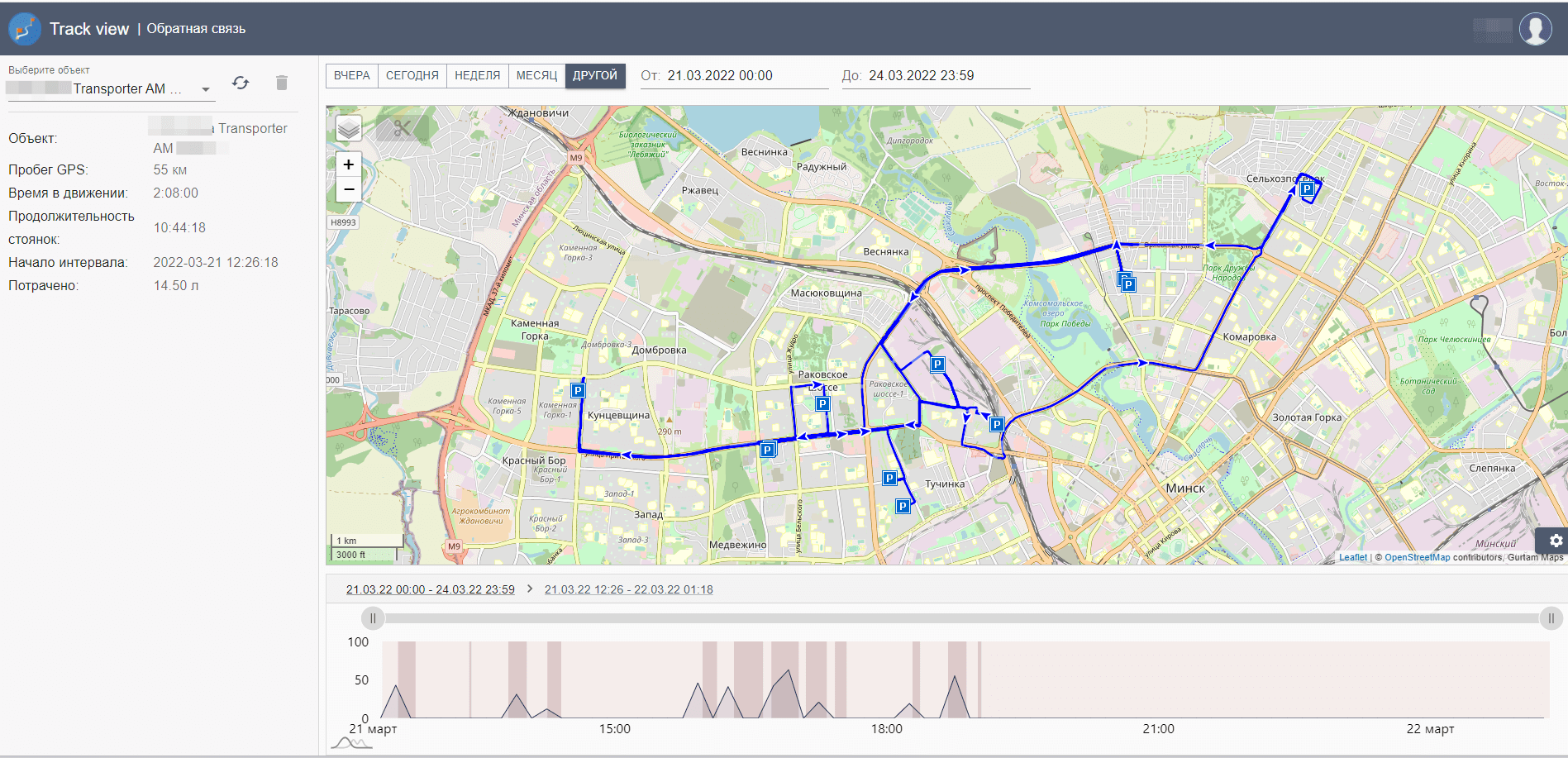Open the Обратная связь feedback link
This screenshot has height=758, width=1568.
[x=196, y=29]
